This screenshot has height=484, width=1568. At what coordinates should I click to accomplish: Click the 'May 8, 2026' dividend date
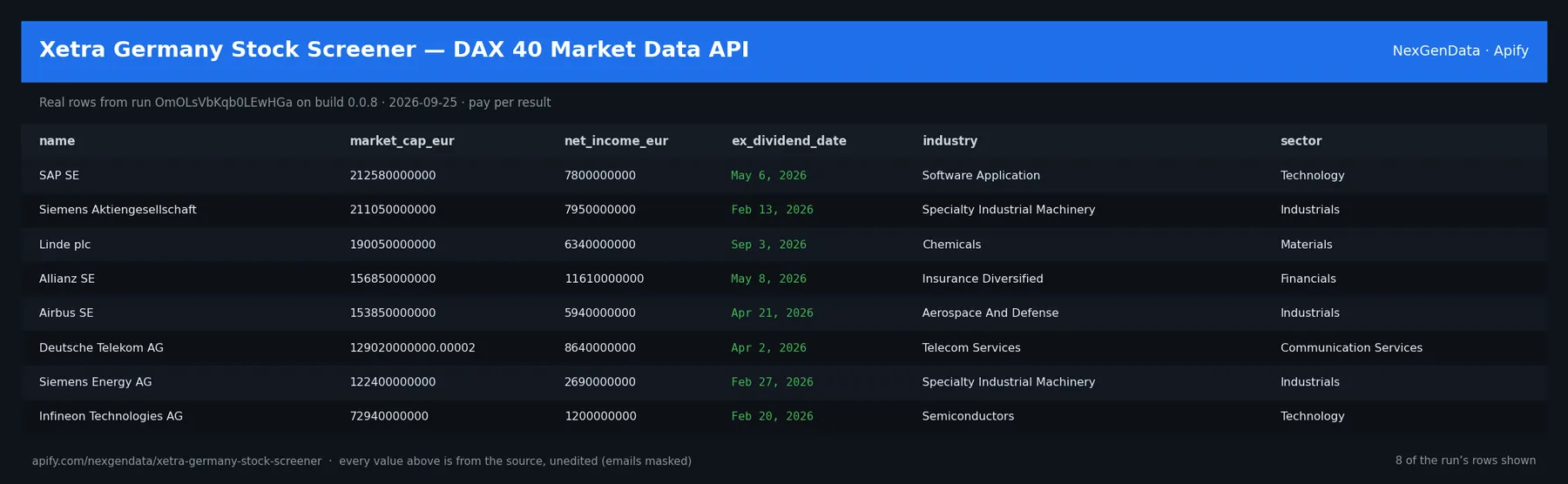click(x=768, y=279)
